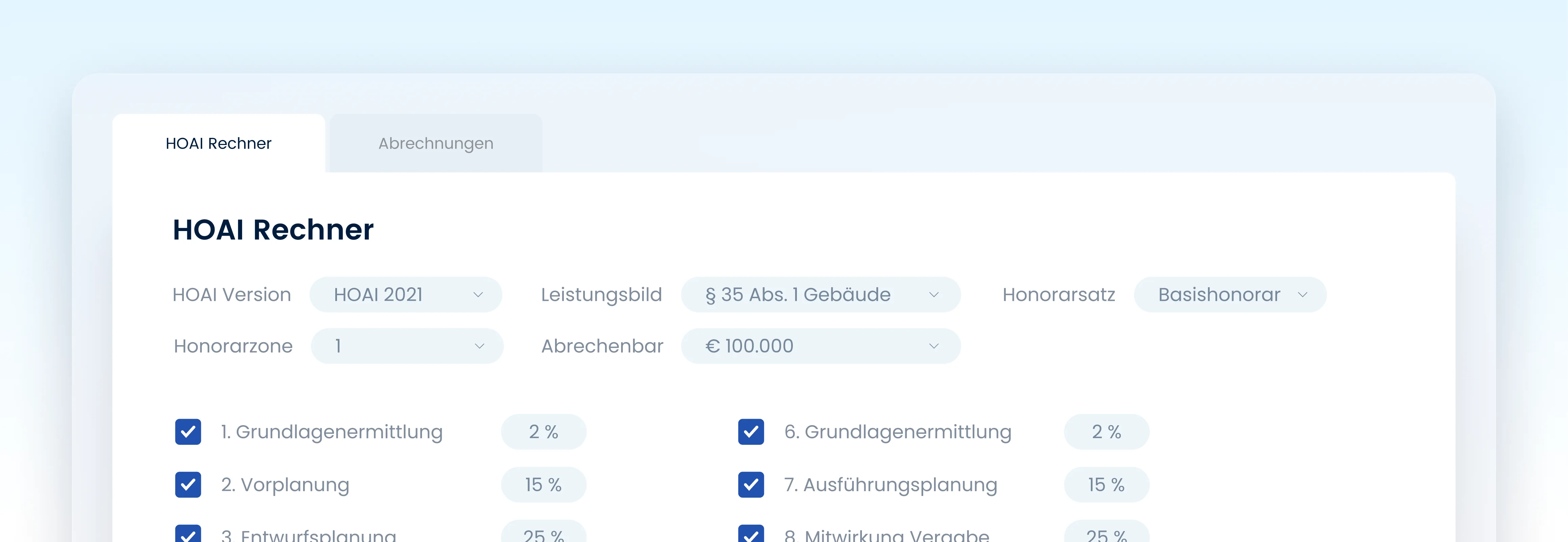1568x542 pixels.
Task: Expand the Abrechenbar € 100.000 dropdown
Action: (x=821, y=346)
